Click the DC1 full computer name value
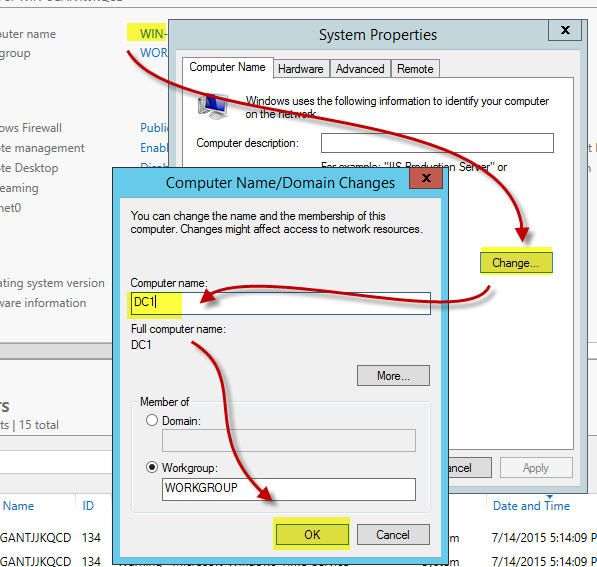Viewport: 597px width, 567px height. coord(141,345)
